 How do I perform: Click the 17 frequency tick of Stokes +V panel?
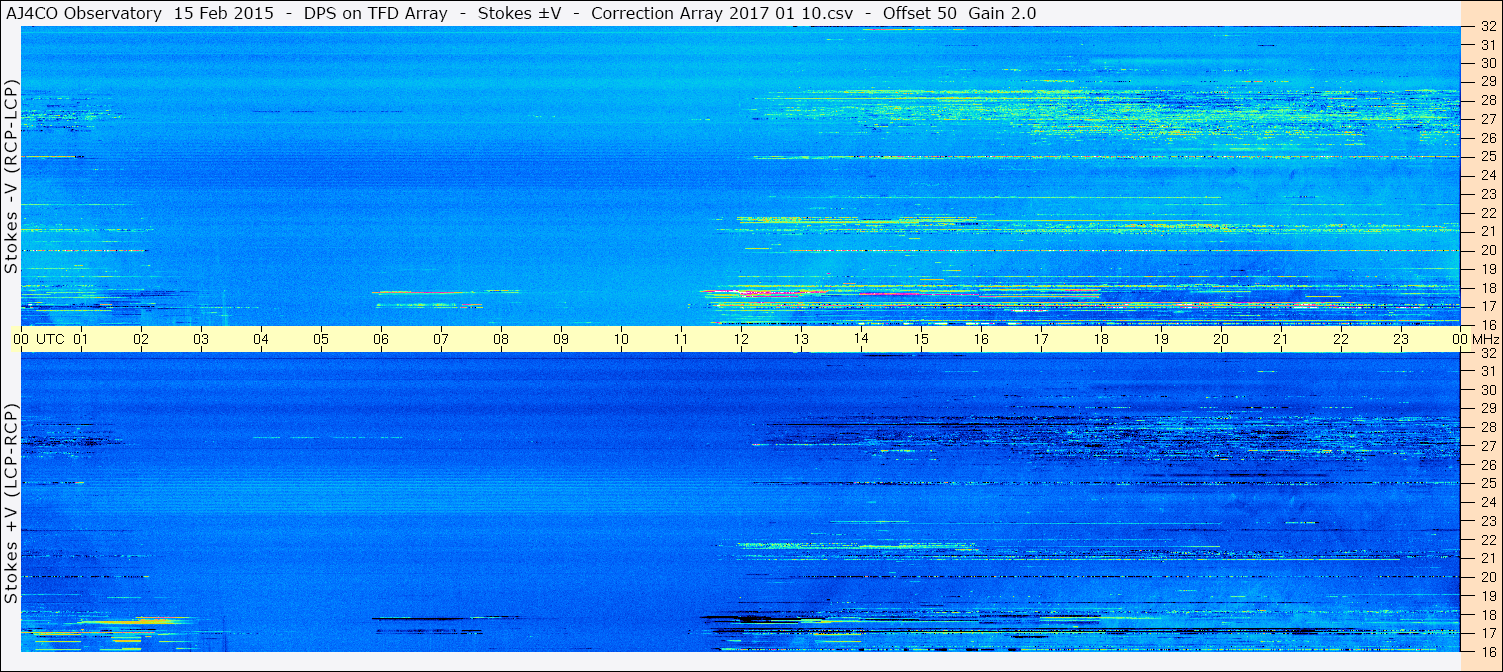pos(1488,633)
